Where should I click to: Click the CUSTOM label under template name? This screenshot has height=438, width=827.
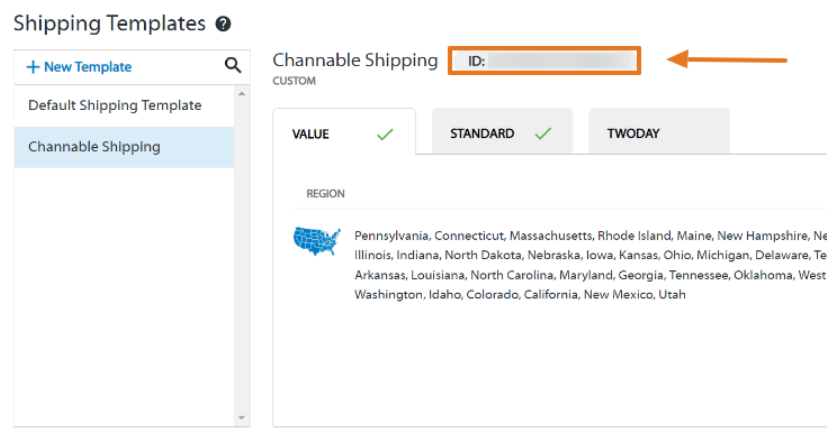tap(294, 80)
